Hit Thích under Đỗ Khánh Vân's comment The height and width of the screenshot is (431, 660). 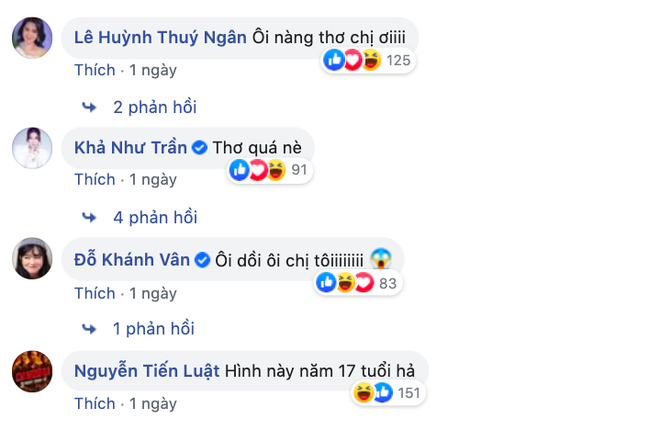click(x=95, y=292)
